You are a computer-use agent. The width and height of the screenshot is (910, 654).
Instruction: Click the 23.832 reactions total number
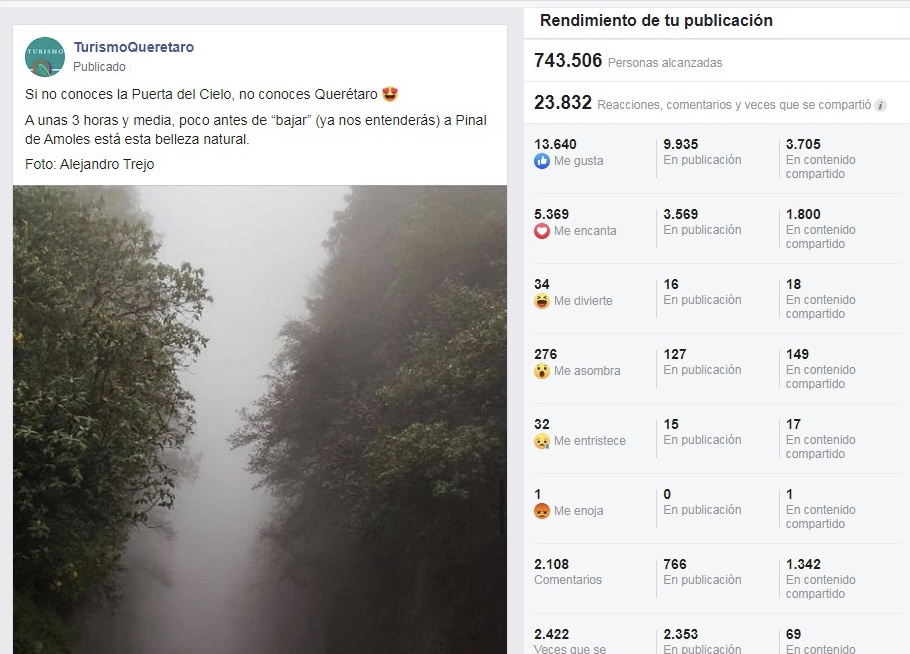coord(562,103)
